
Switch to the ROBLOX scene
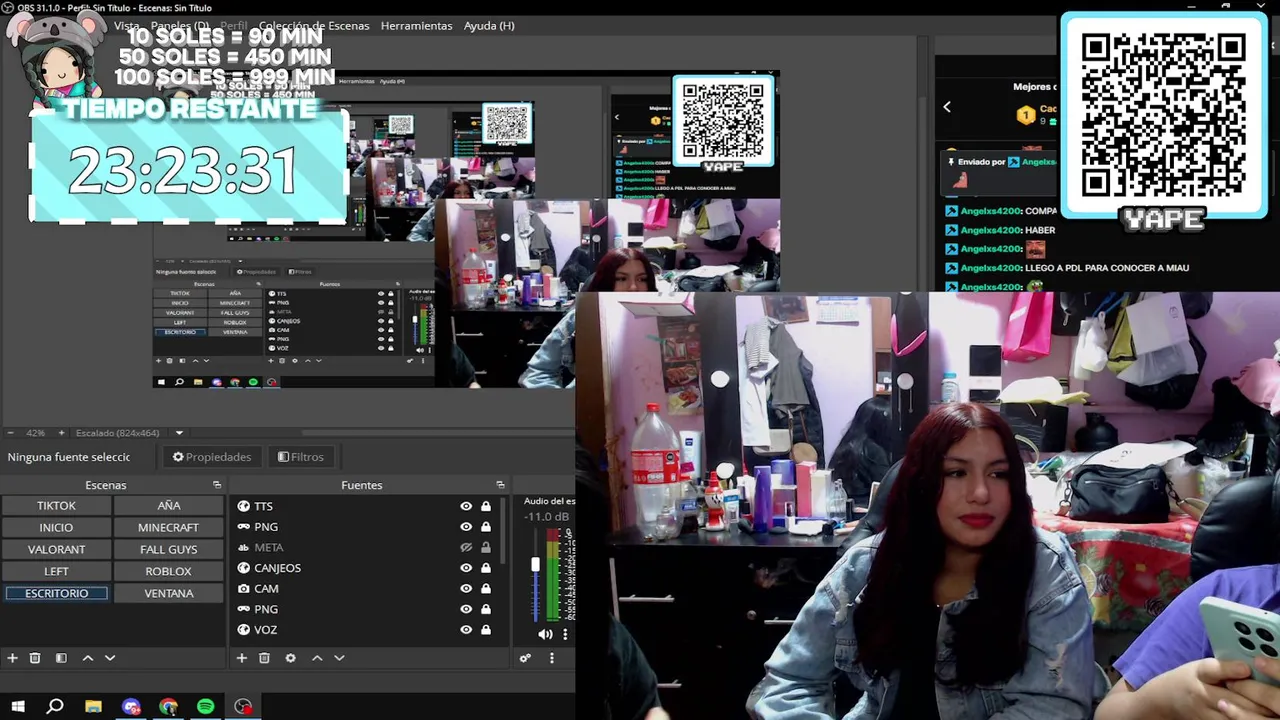168,572
